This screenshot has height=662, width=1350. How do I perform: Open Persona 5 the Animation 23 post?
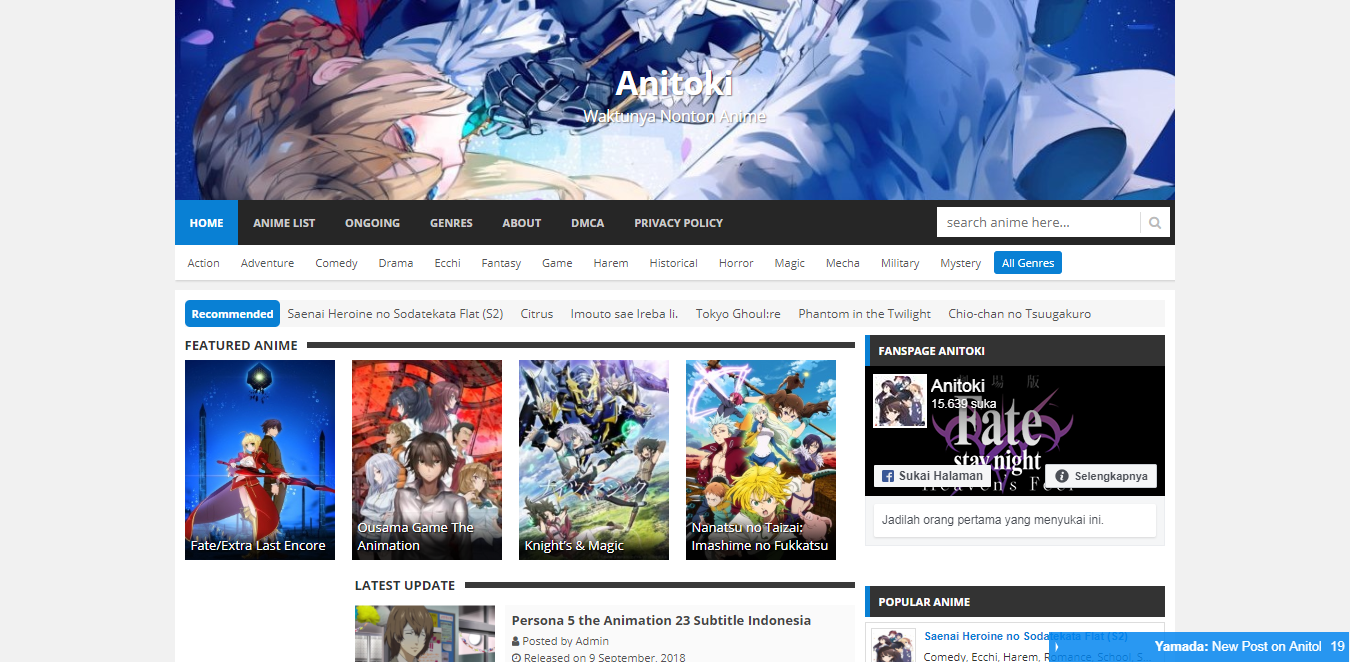[661, 620]
